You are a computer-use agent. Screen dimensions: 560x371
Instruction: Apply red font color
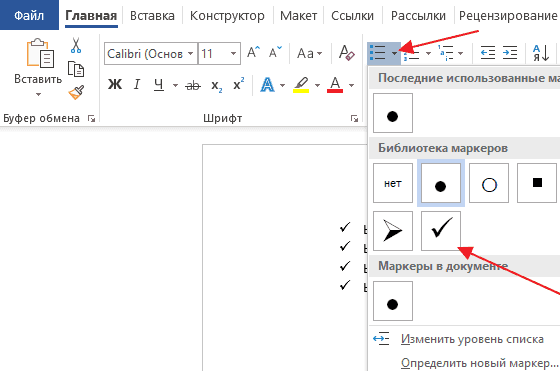(x=335, y=85)
